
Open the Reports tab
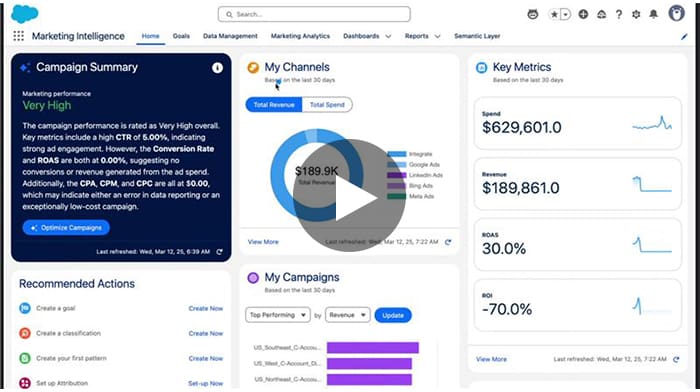click(x=417, y=36)
